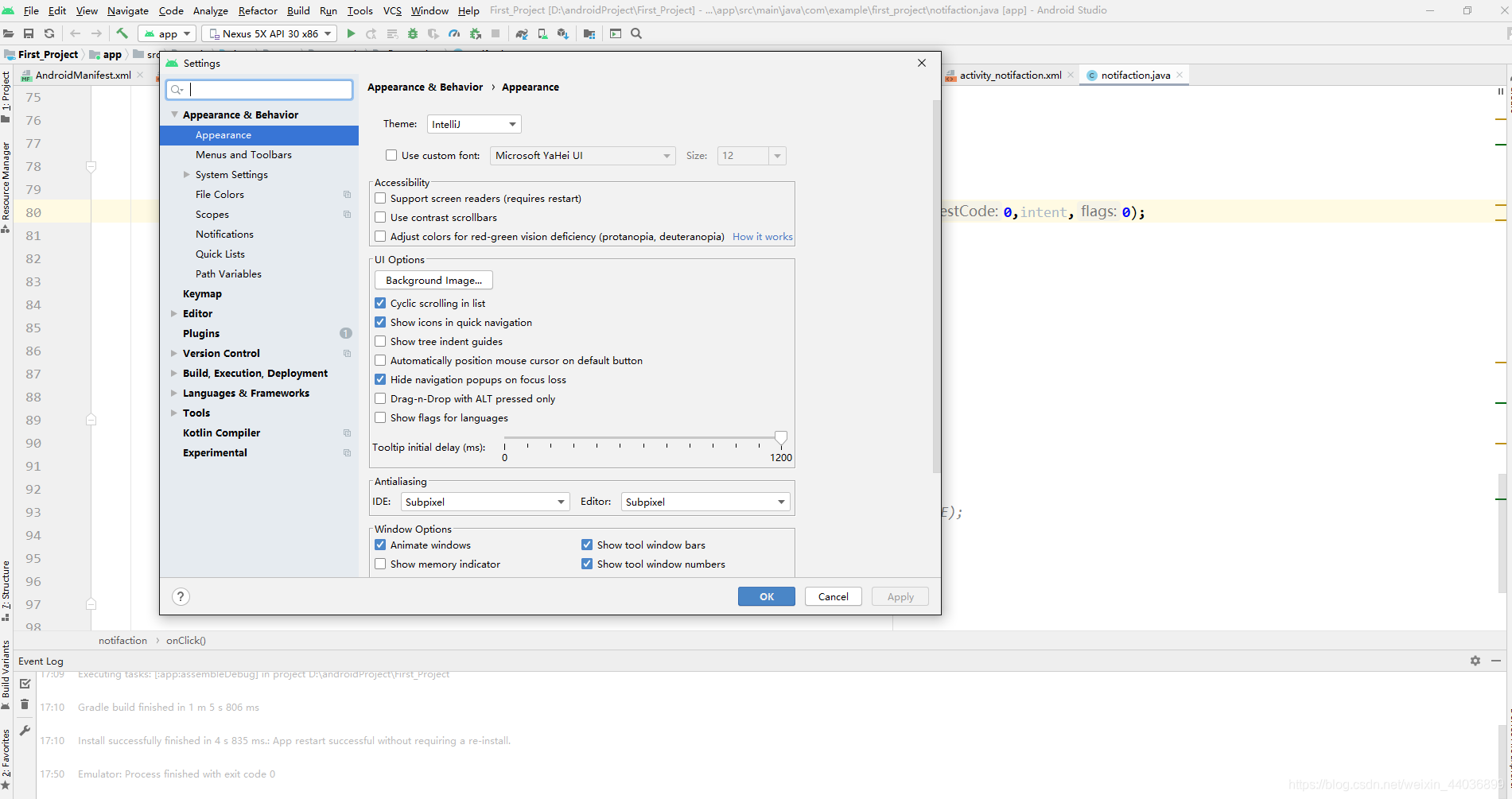Enable Show tree indent guides
The height and width of the screenshot is (799, 1512).
(x=380, y=341)
